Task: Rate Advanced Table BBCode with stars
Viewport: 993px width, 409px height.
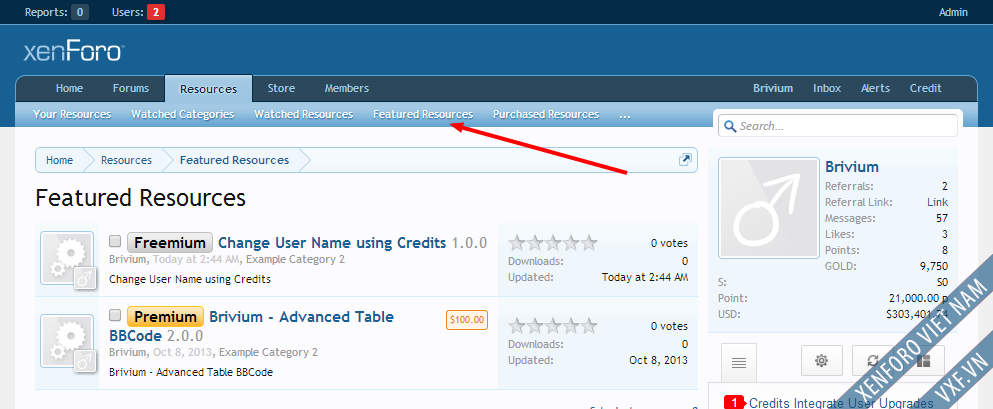Action: click(x=553, y=326)
